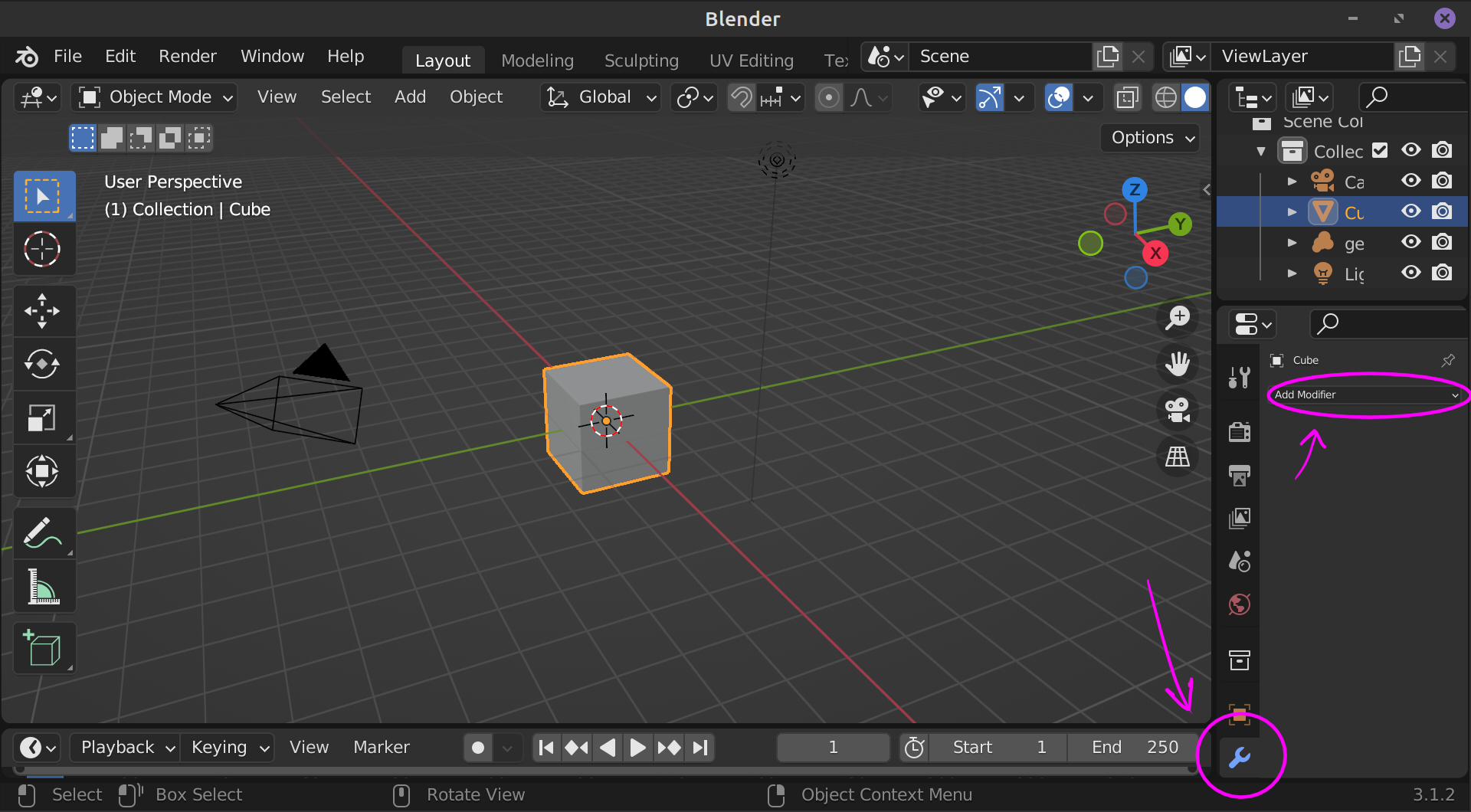Screen dimensions: 1471x812
Task: Disable Cube in renders camera icon
Action: tap(1442, 211)
